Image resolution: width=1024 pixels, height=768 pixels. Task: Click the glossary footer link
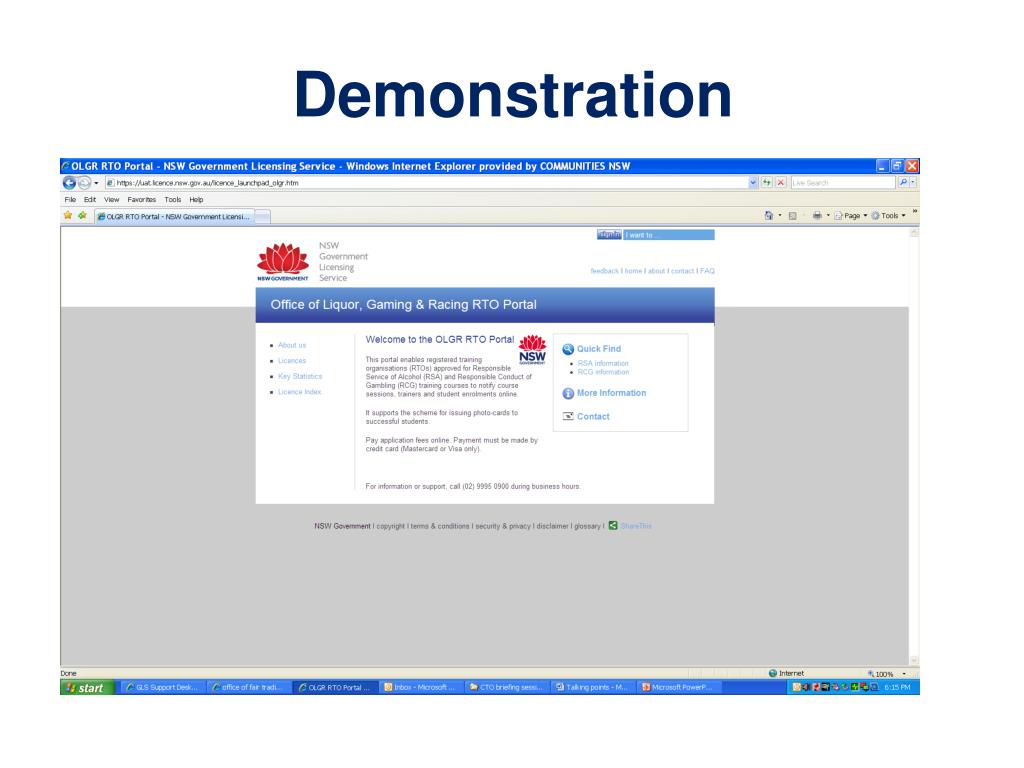coord(587,526)
